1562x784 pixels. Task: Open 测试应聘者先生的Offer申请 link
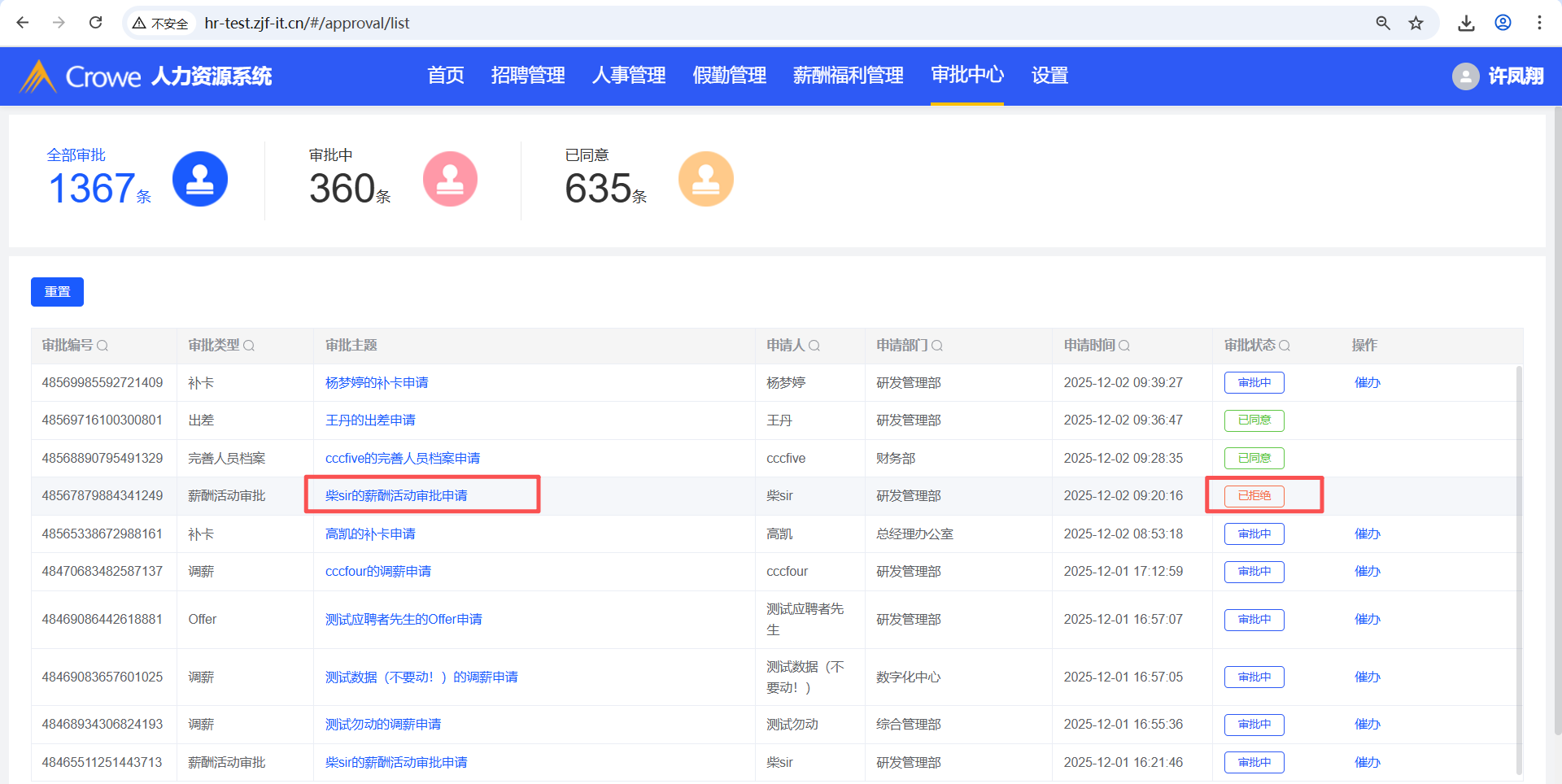tap(404, 620)
